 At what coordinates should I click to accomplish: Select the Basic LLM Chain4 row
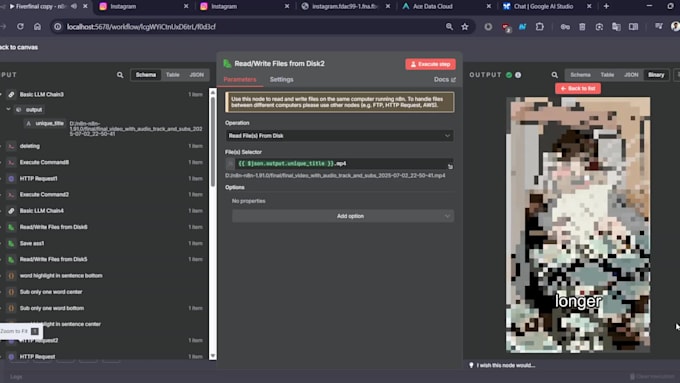click(x=104, y=211)
